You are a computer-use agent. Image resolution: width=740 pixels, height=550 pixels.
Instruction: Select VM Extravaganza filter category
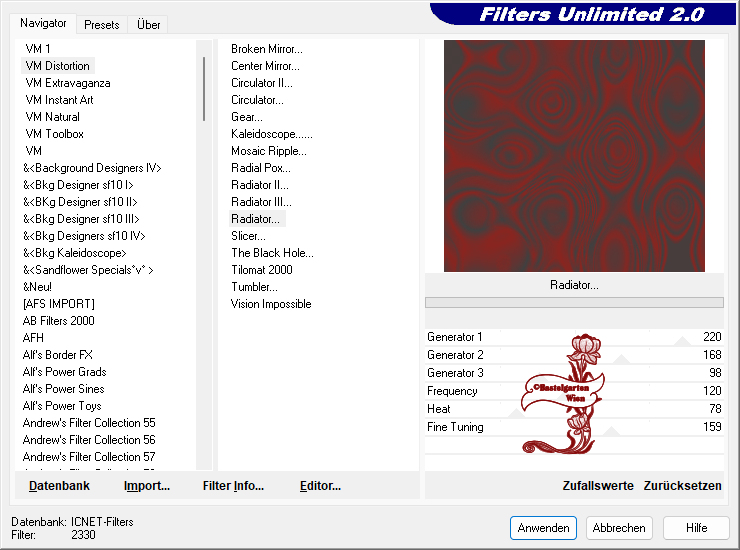[67, 83]
